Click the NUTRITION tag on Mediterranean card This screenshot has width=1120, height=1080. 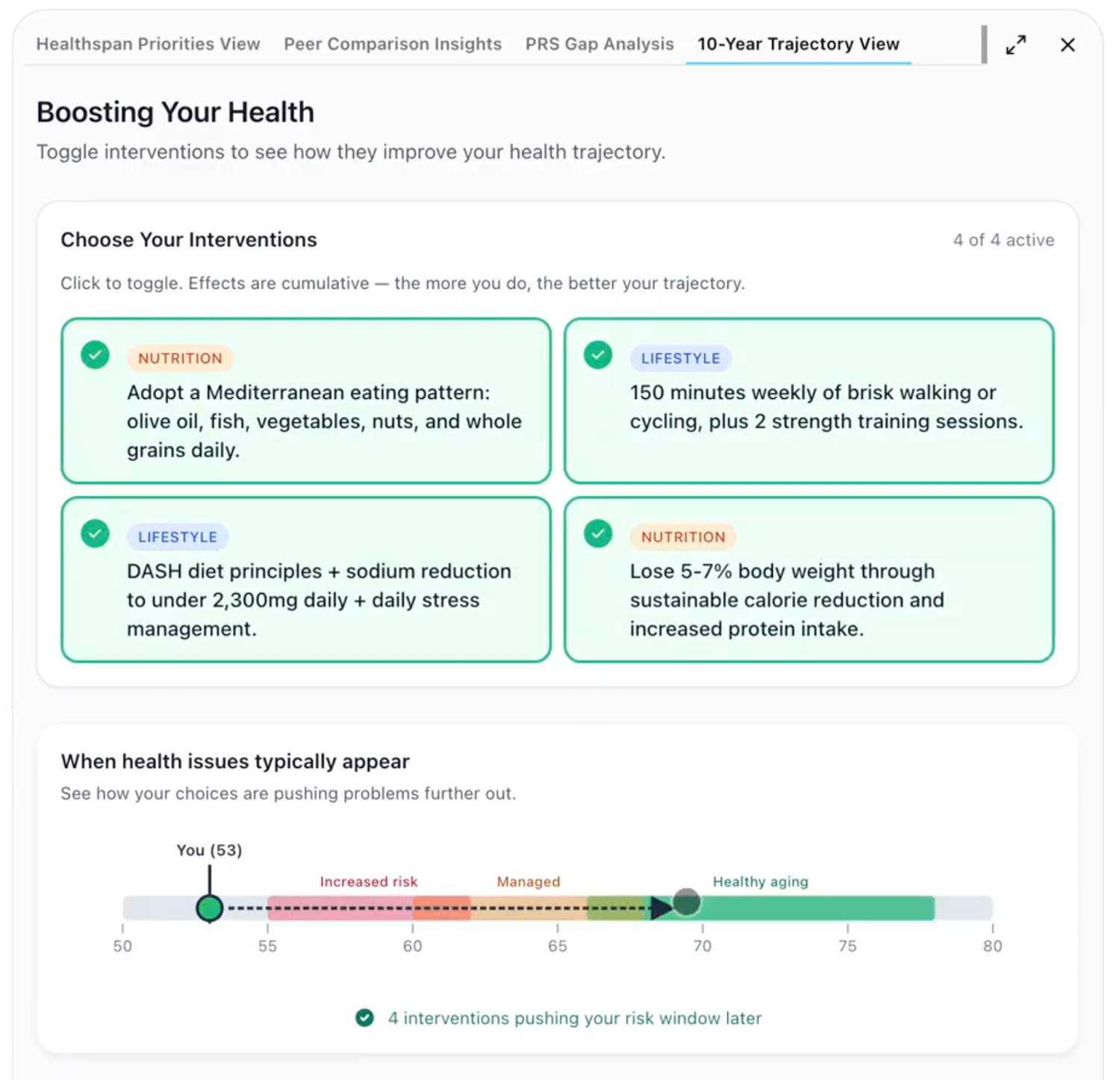coord(180,359)
